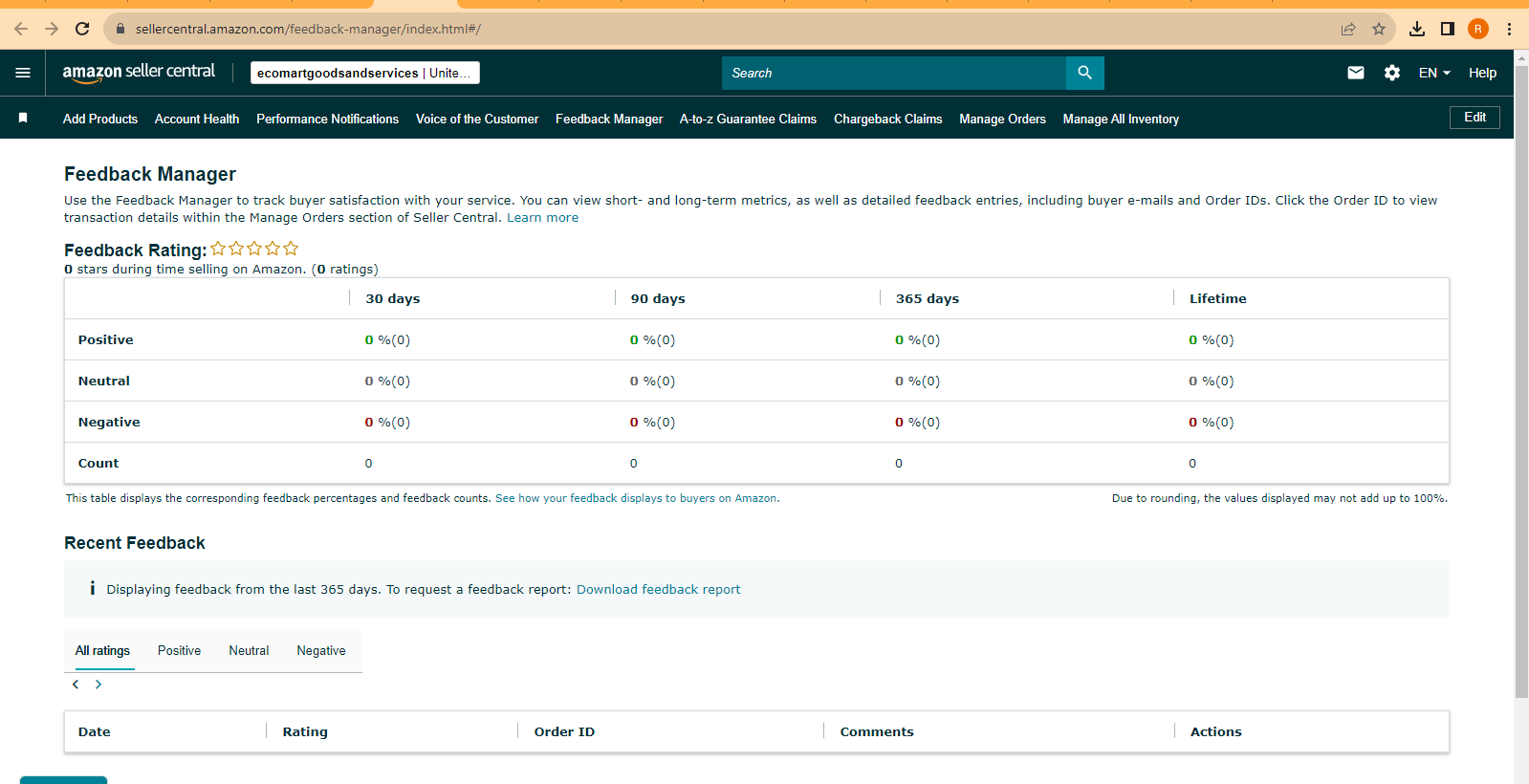This screenshot has height=784, width=1529.
Task: Open Chargeback Claims menu item
Action: pos(887,119)
